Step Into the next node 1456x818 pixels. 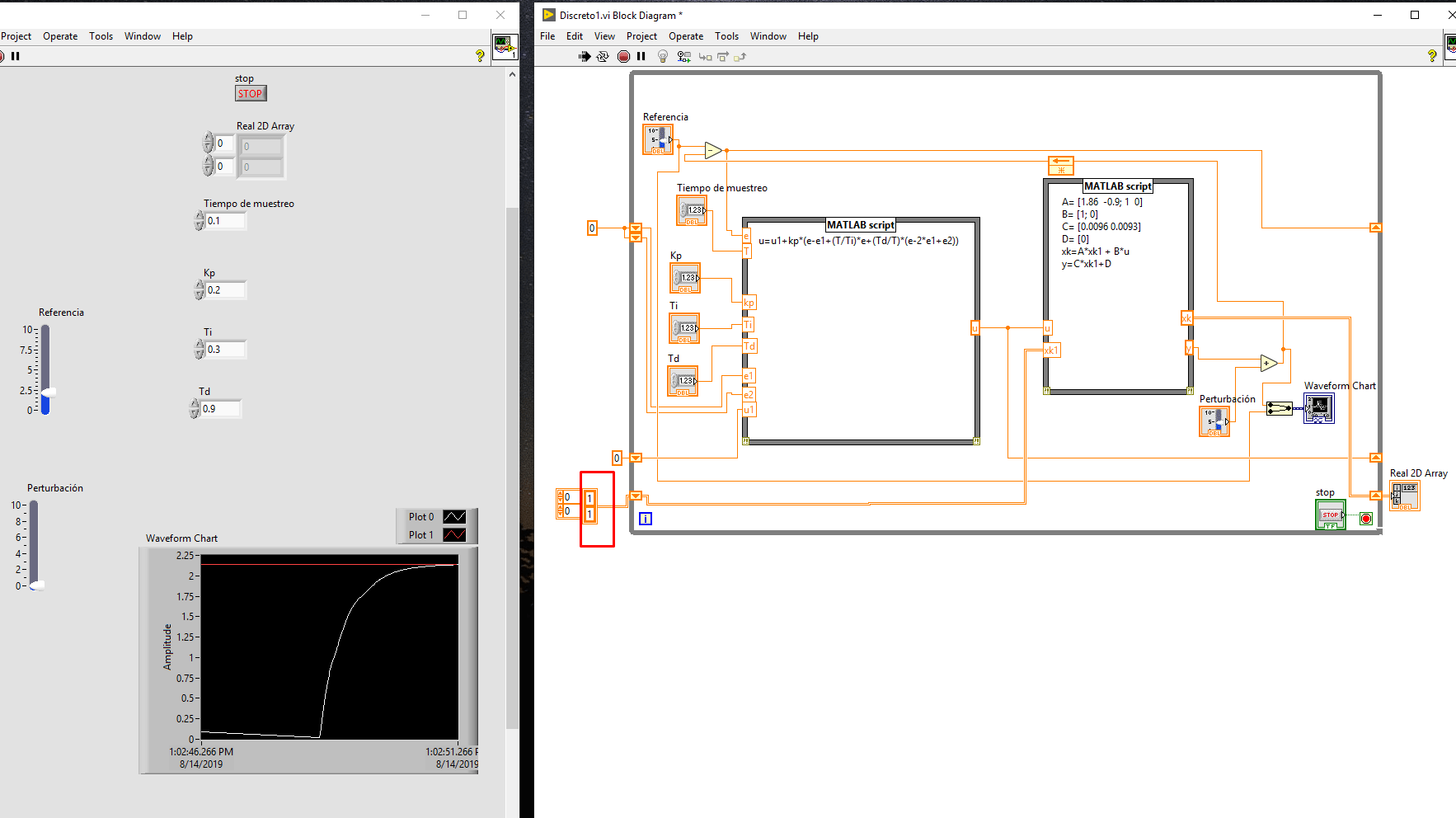pyautogui.click(x=705, y=56)
